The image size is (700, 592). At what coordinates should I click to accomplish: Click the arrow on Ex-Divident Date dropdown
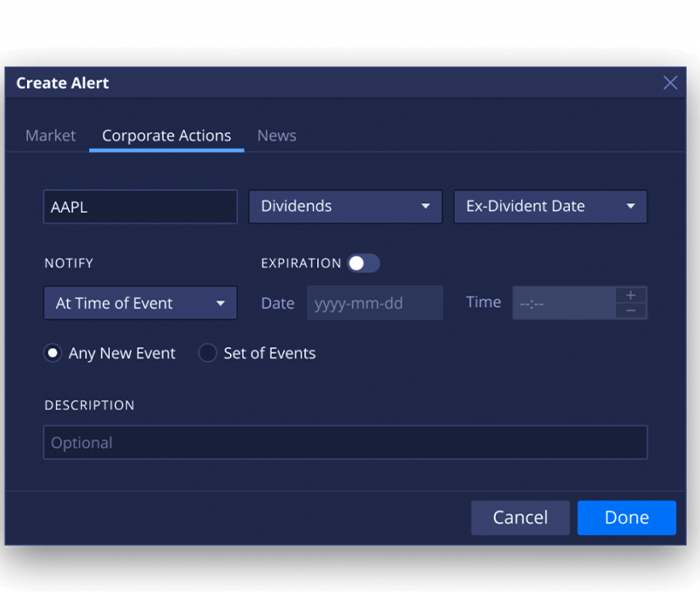(x=630, y=207)
